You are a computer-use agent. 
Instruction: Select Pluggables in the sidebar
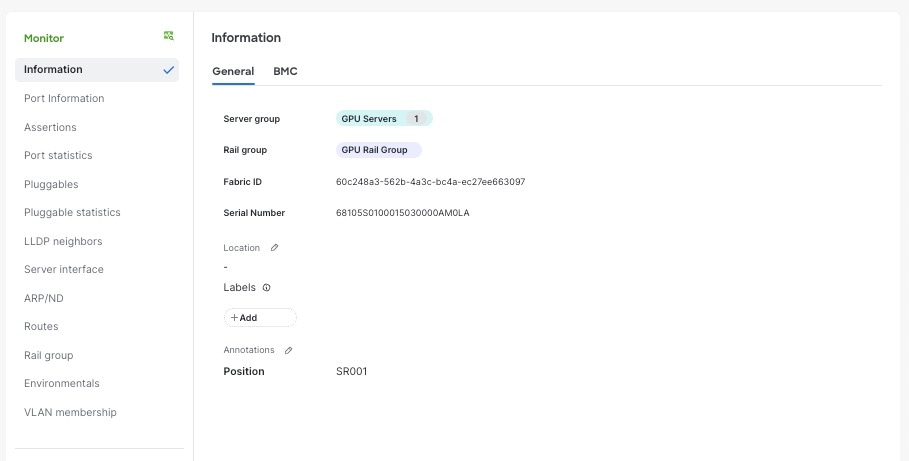[51, 184]
